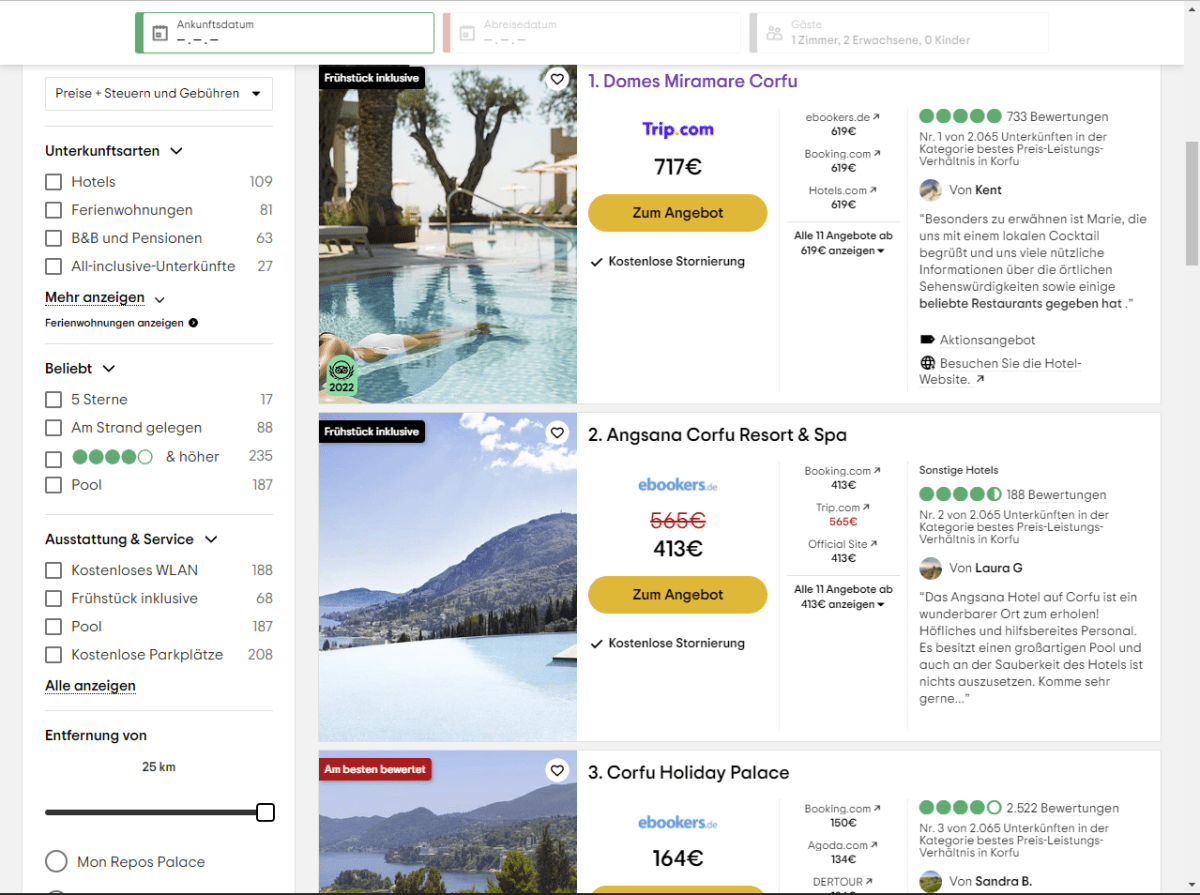Open the Preise + Steuern und Gebühren dropdown

(158, 93)
